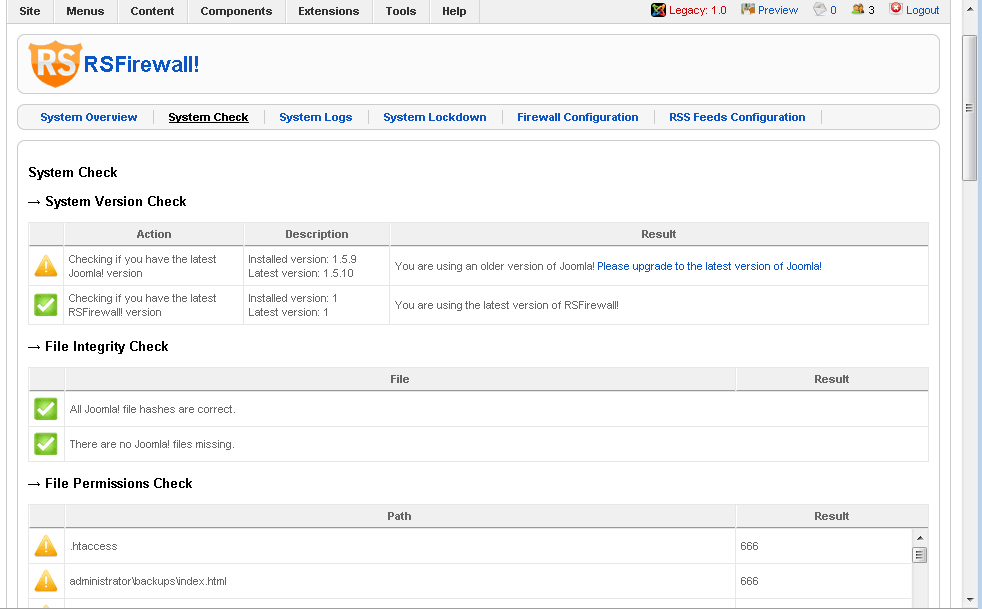The image size is (982, 609).
Task: Click 'All Joomla! file hashes are correct.' text
Action: tap(153, 409)
